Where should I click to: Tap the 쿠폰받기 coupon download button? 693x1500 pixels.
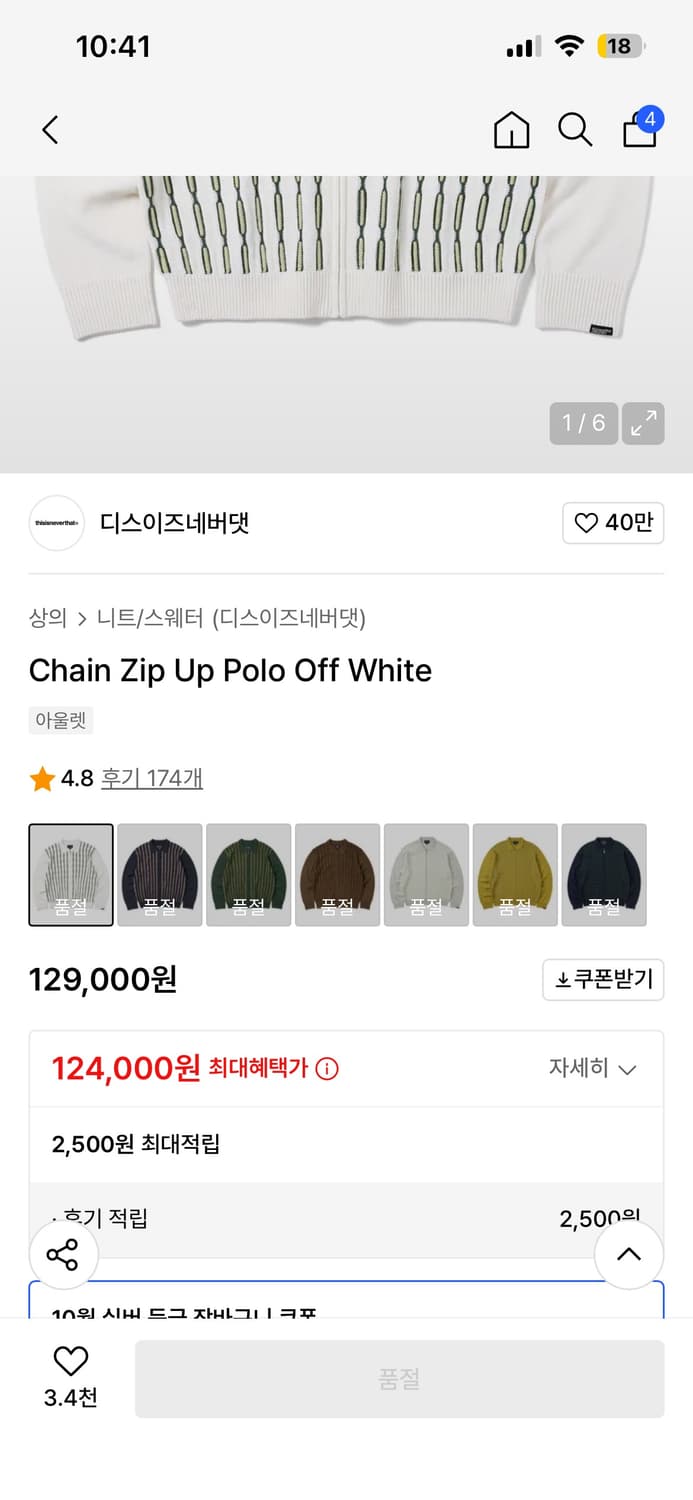[x=602, y=979]
